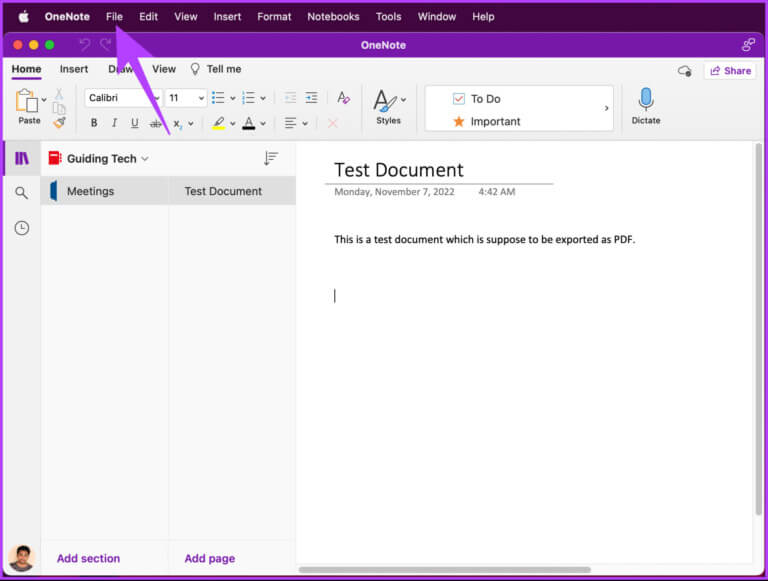This screenshot has width=768, height=581.
Task: Click the Undo arrow in title bar
Action: click(x=85, y=45)
